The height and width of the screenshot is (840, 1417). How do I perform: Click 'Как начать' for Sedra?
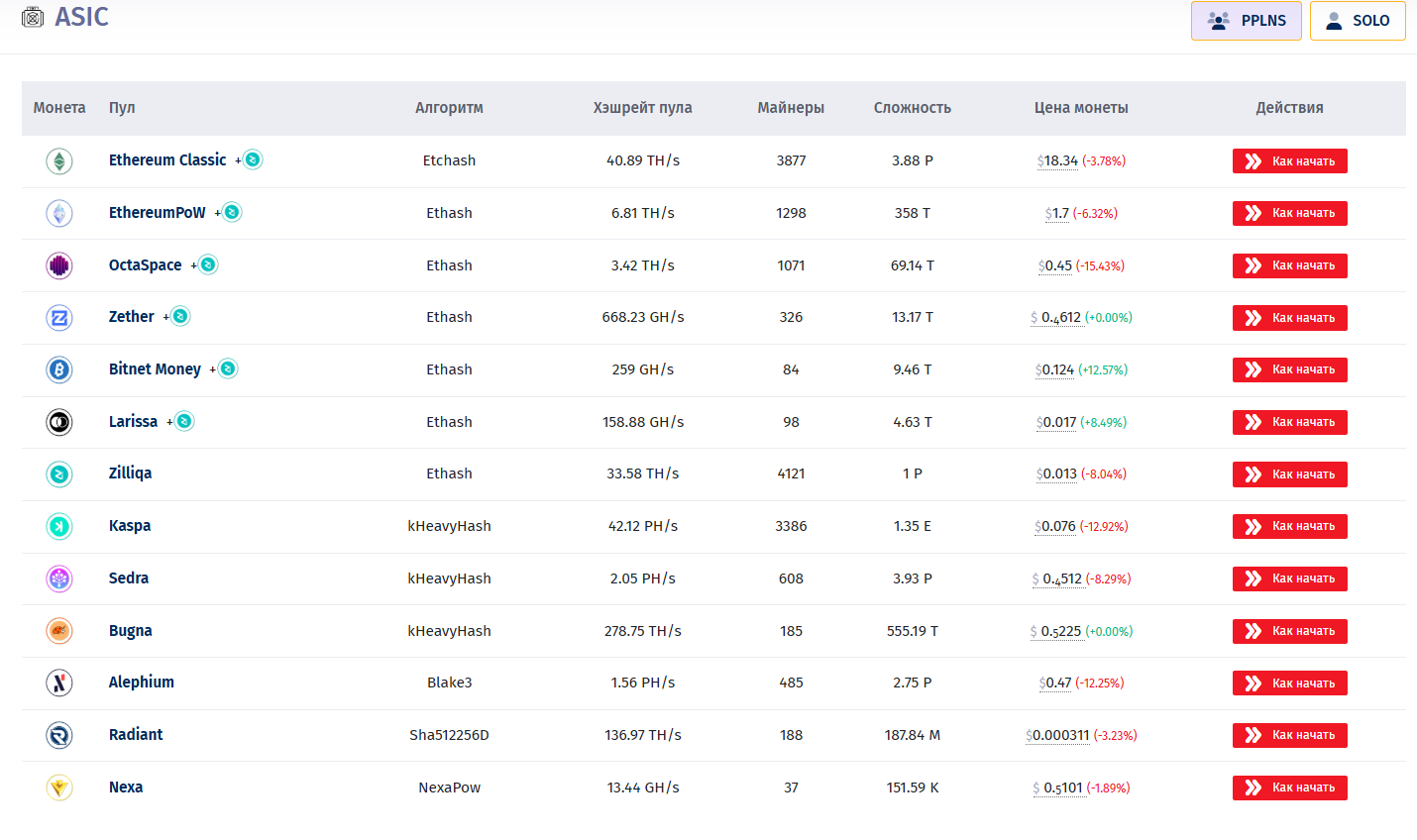(1290, 578)
